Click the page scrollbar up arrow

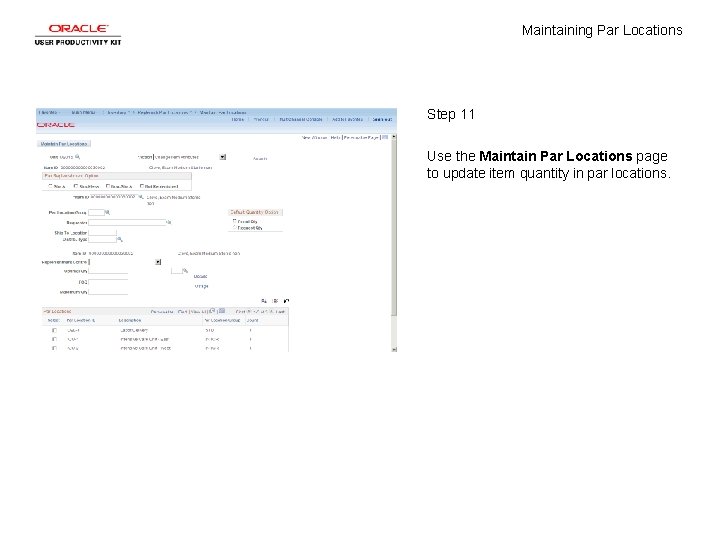(394, 137)
